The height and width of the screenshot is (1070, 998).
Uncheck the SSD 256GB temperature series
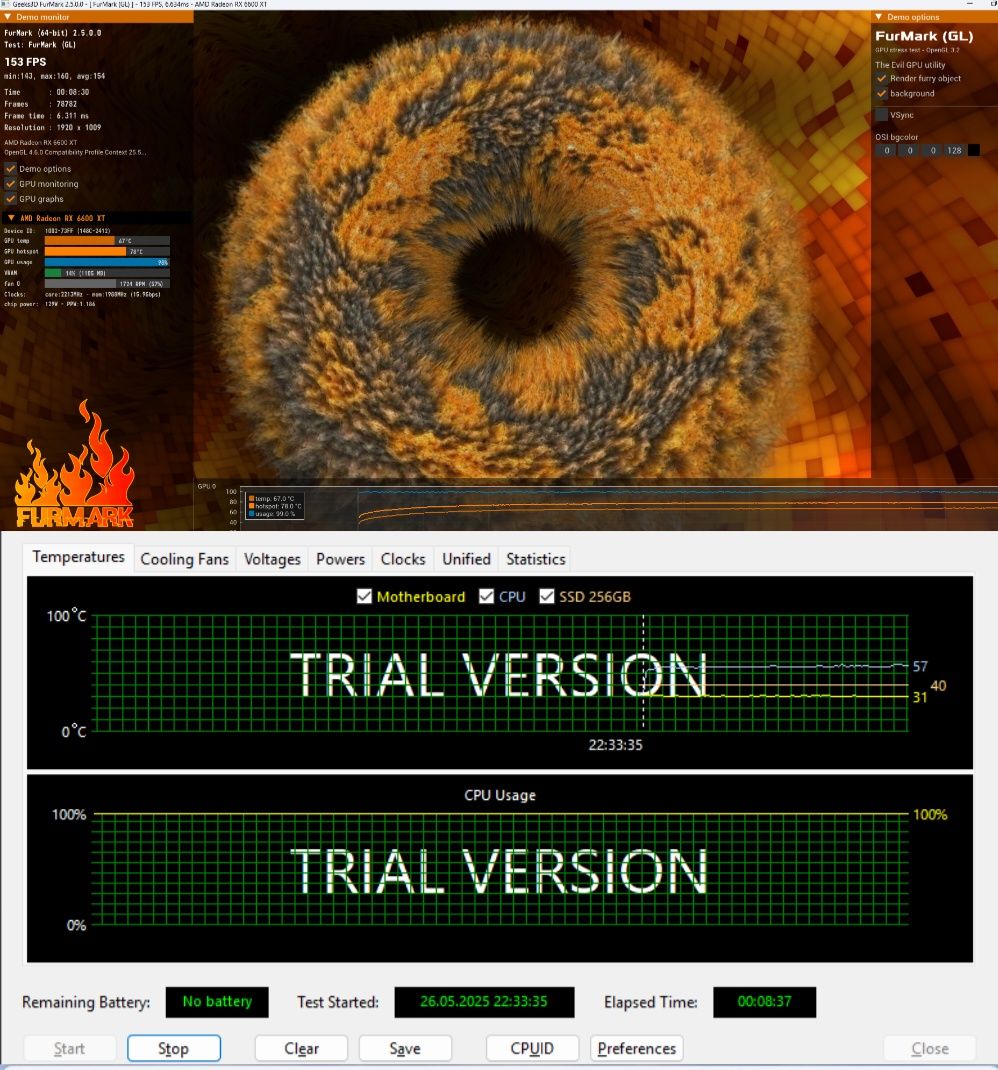click(x=547, y=596)
